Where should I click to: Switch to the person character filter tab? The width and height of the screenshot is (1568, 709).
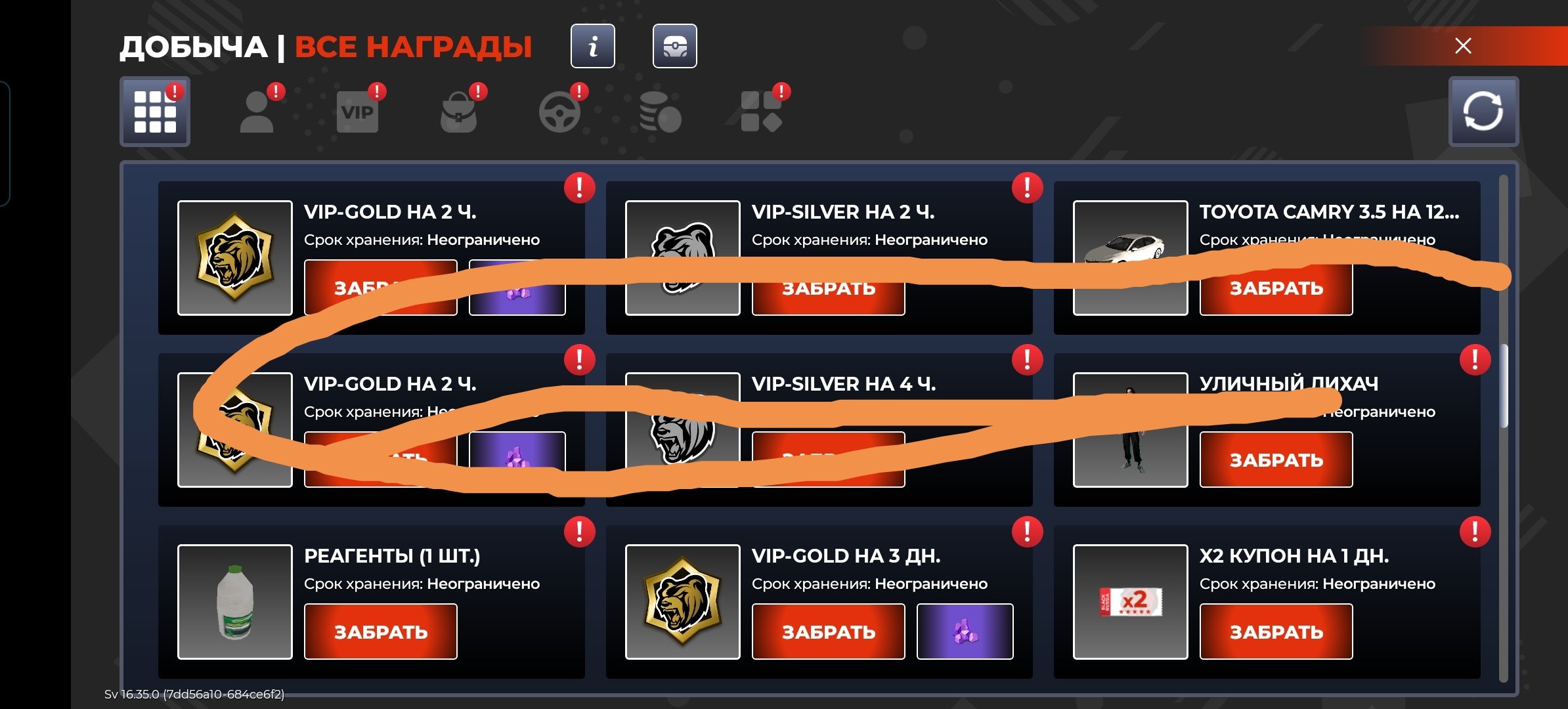tap(257, 112)
